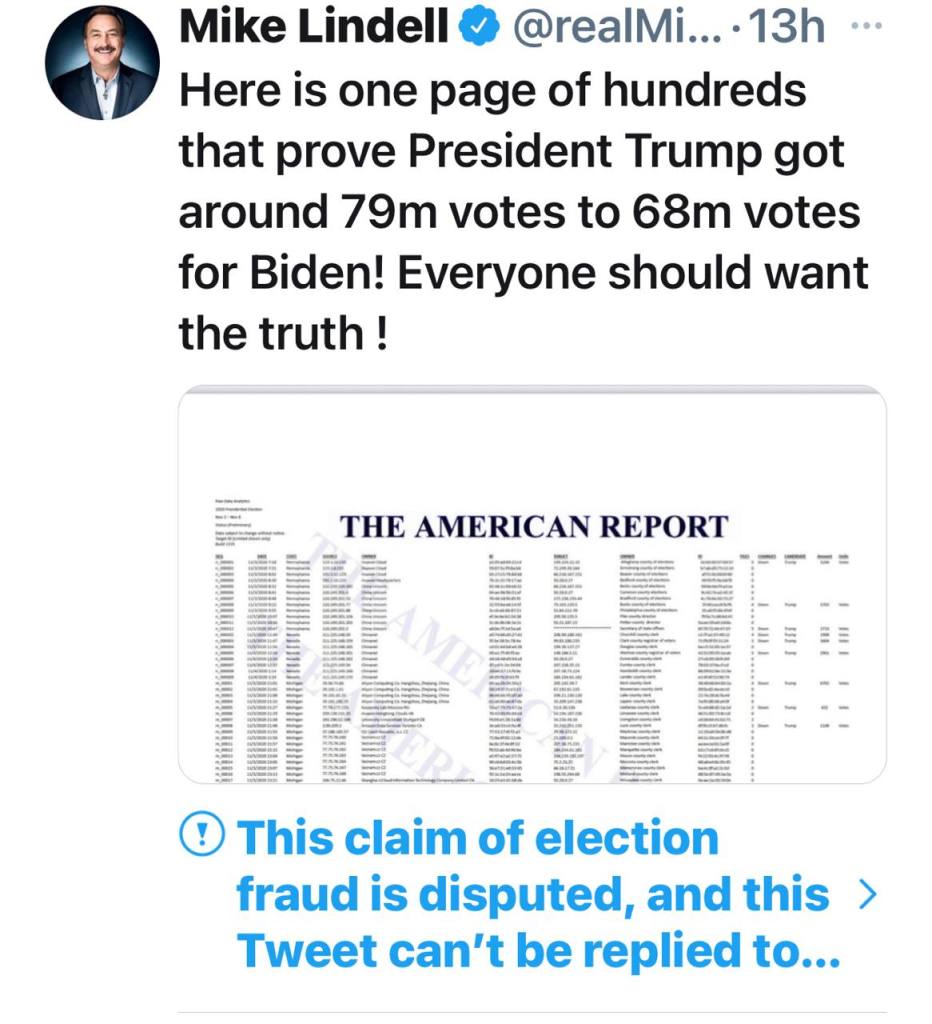Click the "This claim of election" line
Viewport: 932px width, 1024px height.
coord(478,837)
